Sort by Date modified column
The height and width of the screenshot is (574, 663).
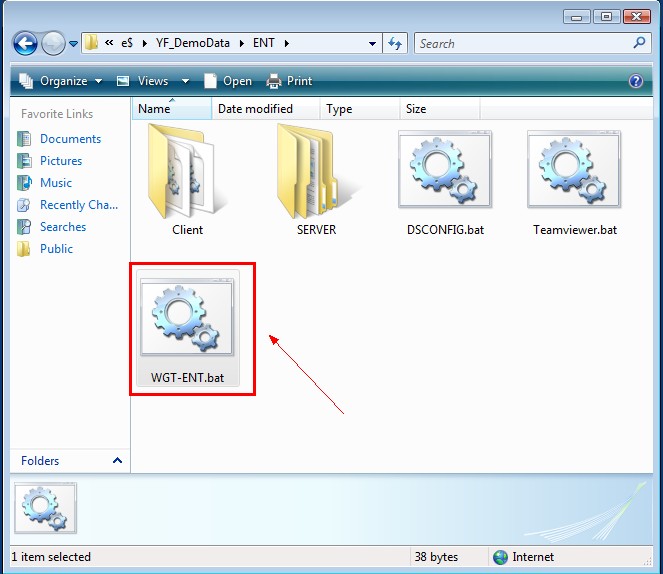coord(256,109)
